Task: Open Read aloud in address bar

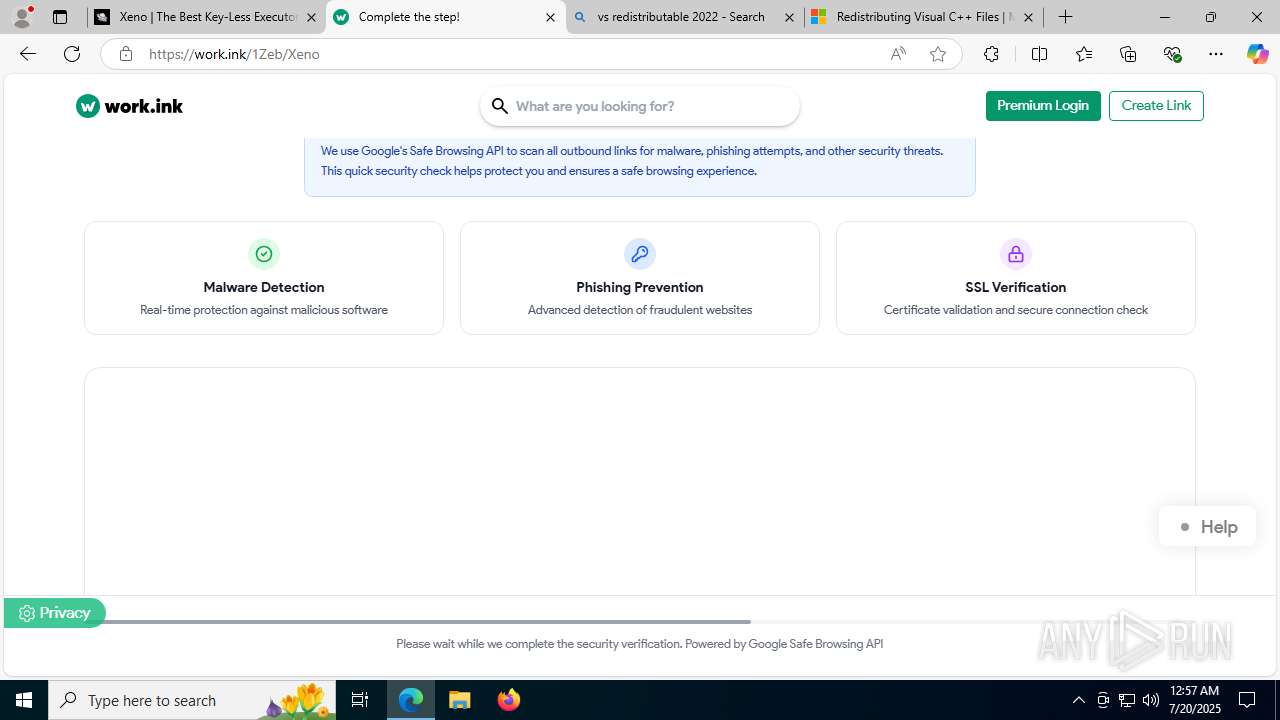Action: coord(898,54)
